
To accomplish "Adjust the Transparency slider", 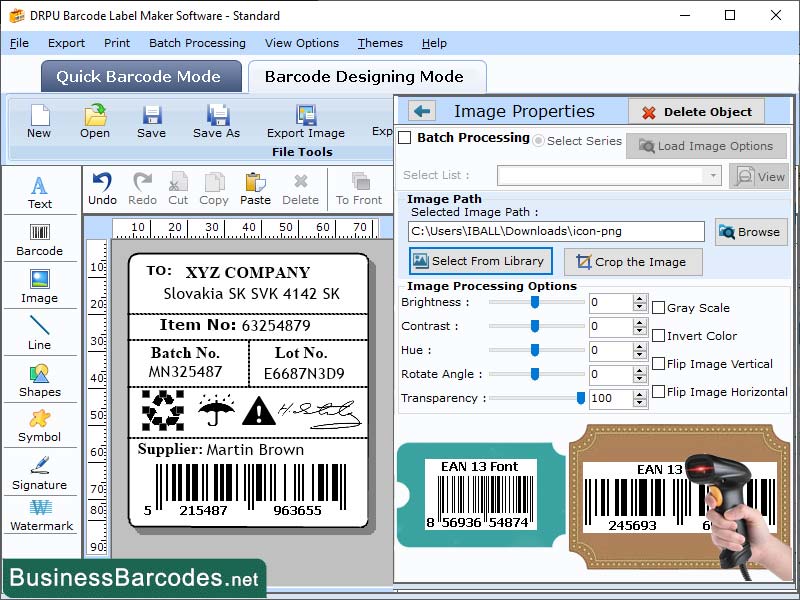I will coord(580,398).
